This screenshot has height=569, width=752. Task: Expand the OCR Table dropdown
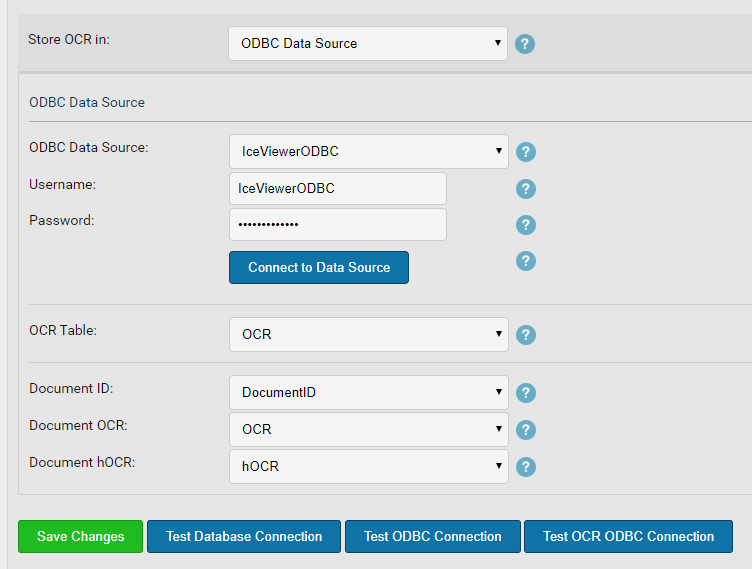pos(369,334)
